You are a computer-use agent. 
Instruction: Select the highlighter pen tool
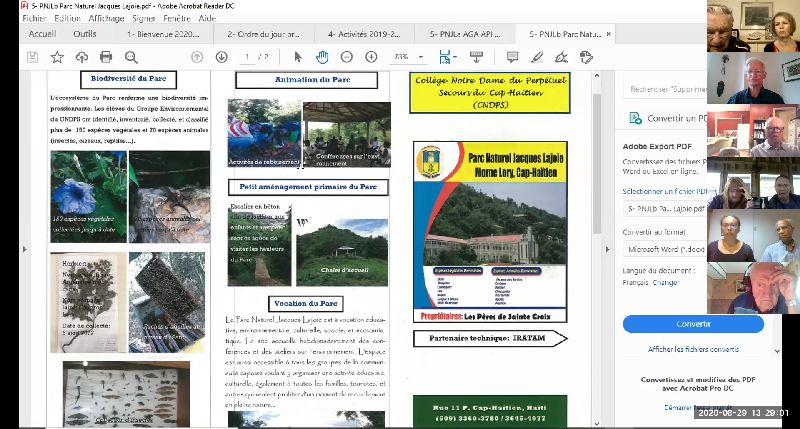tap(537, 57)
